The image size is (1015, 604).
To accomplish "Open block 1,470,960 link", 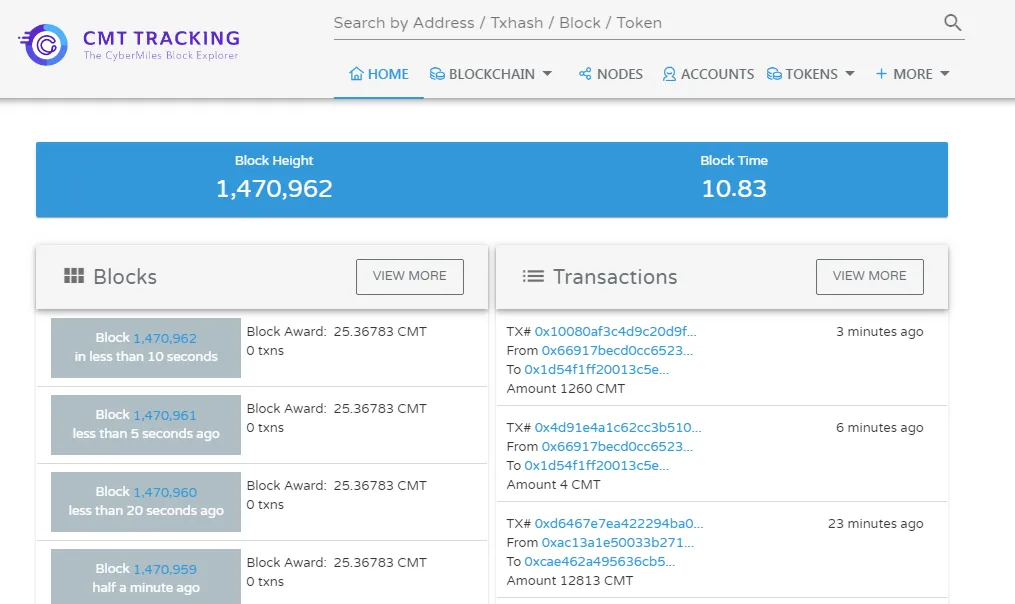I will [165, 492].
